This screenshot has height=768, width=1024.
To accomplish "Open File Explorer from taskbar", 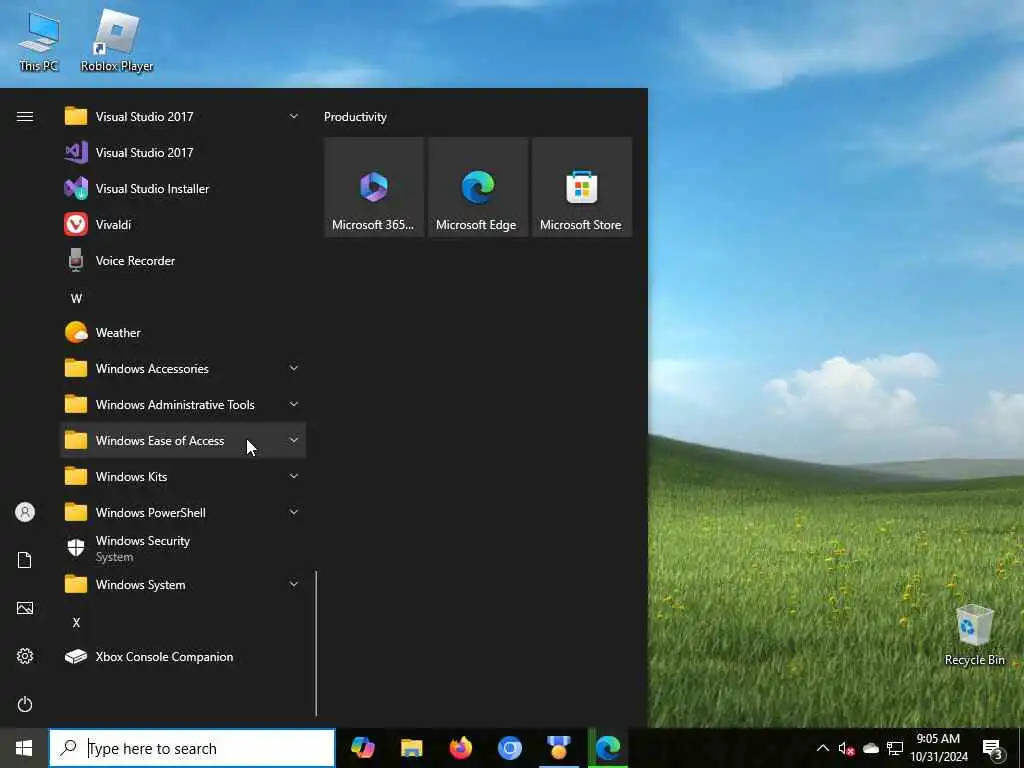I will click(411, 748).
